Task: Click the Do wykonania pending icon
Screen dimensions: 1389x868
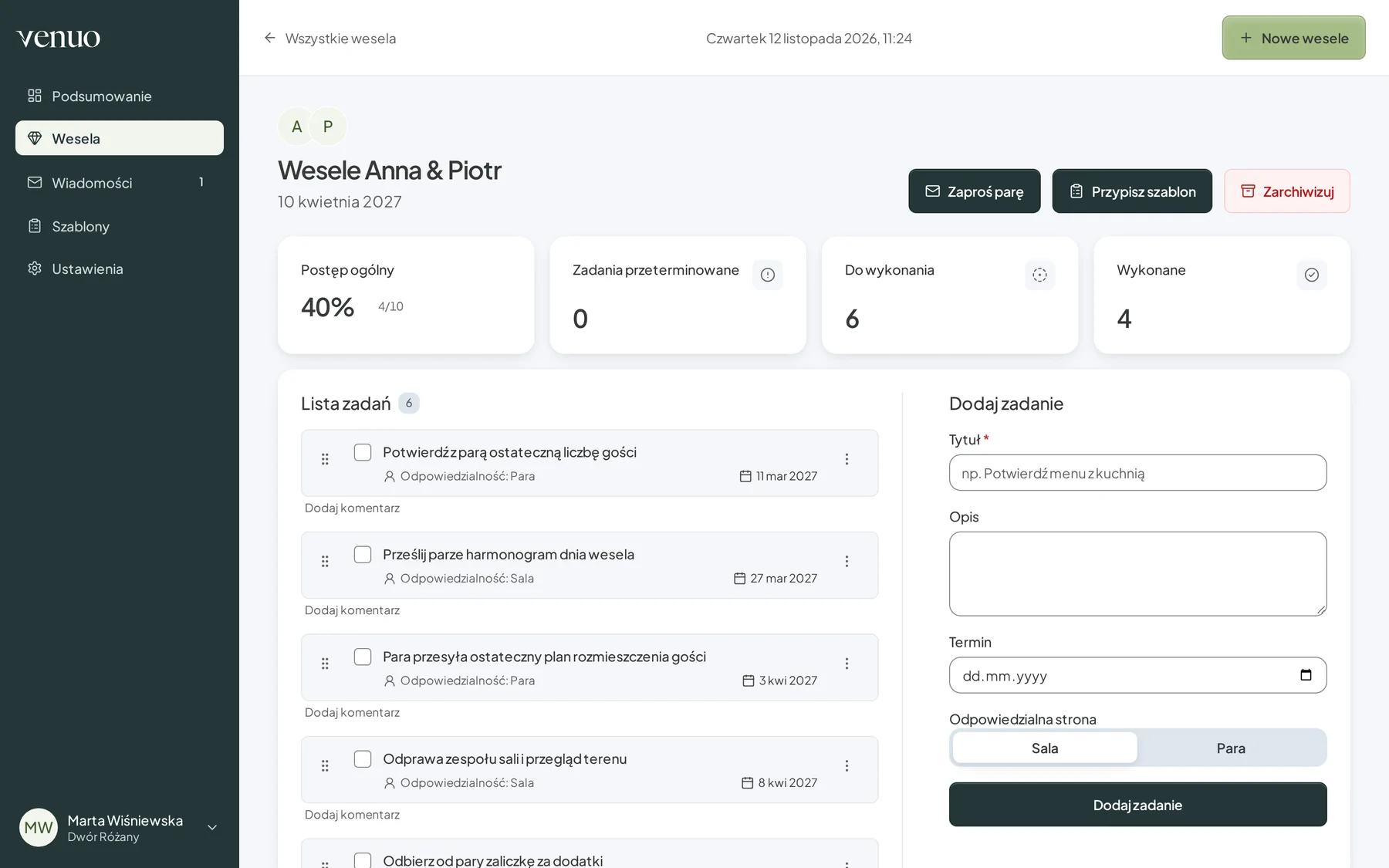Action: [1039, 275]
